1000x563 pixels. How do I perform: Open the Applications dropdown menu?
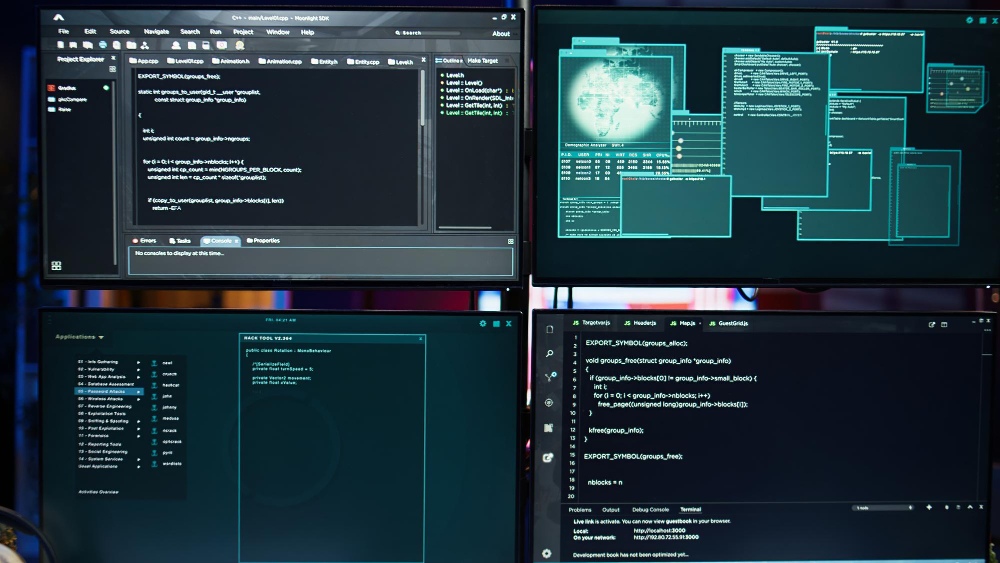[x=80, y=337]
